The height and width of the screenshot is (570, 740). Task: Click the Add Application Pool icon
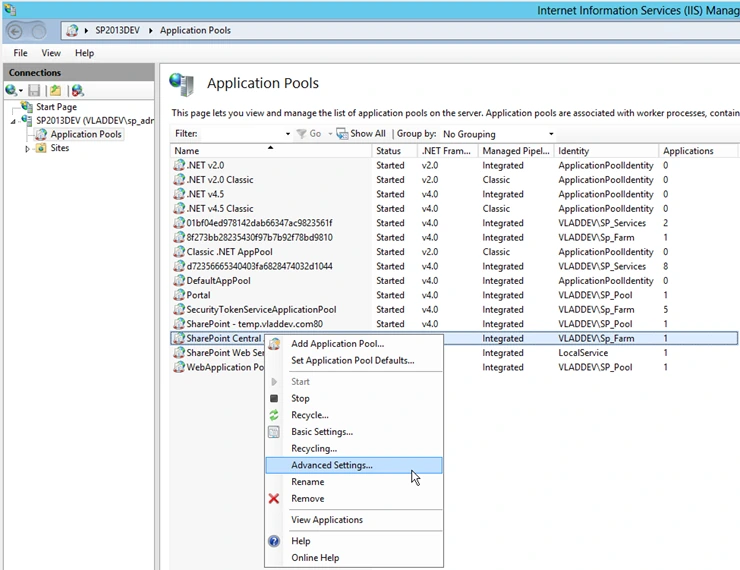coord(274,344)
